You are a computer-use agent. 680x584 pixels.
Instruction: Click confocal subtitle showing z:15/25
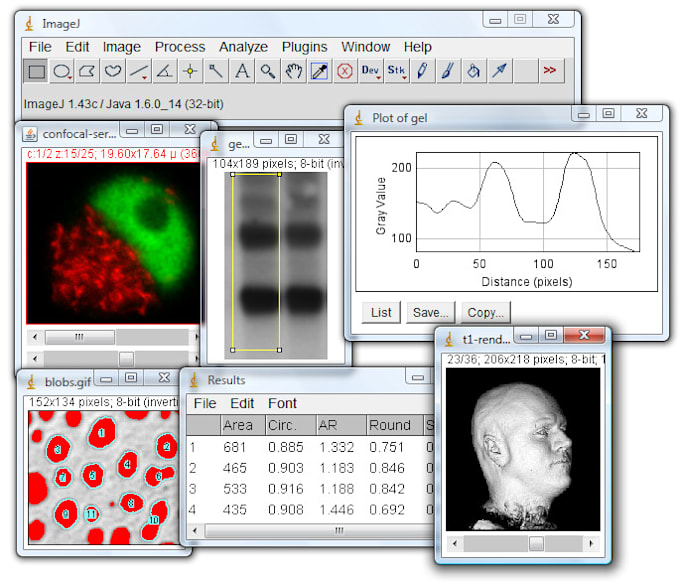pyautogui.click(x=113, y=154)
